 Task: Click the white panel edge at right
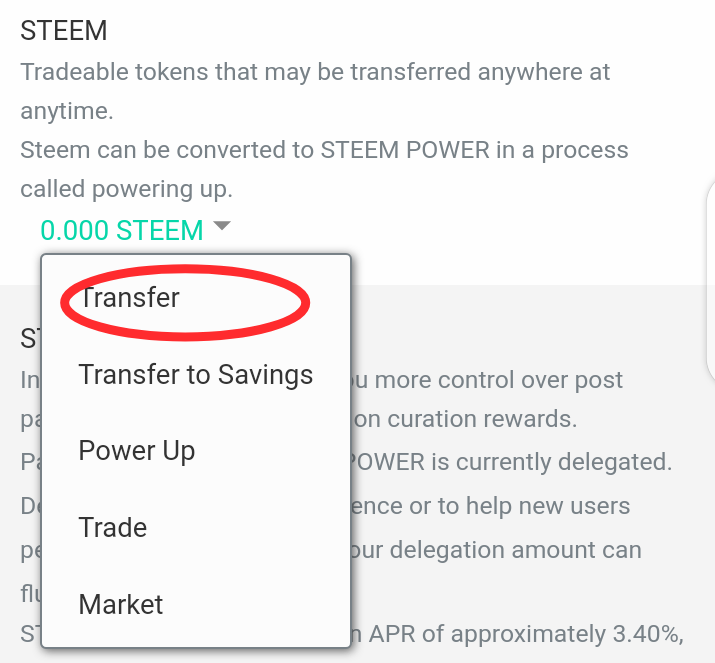[x=710, y=280]
